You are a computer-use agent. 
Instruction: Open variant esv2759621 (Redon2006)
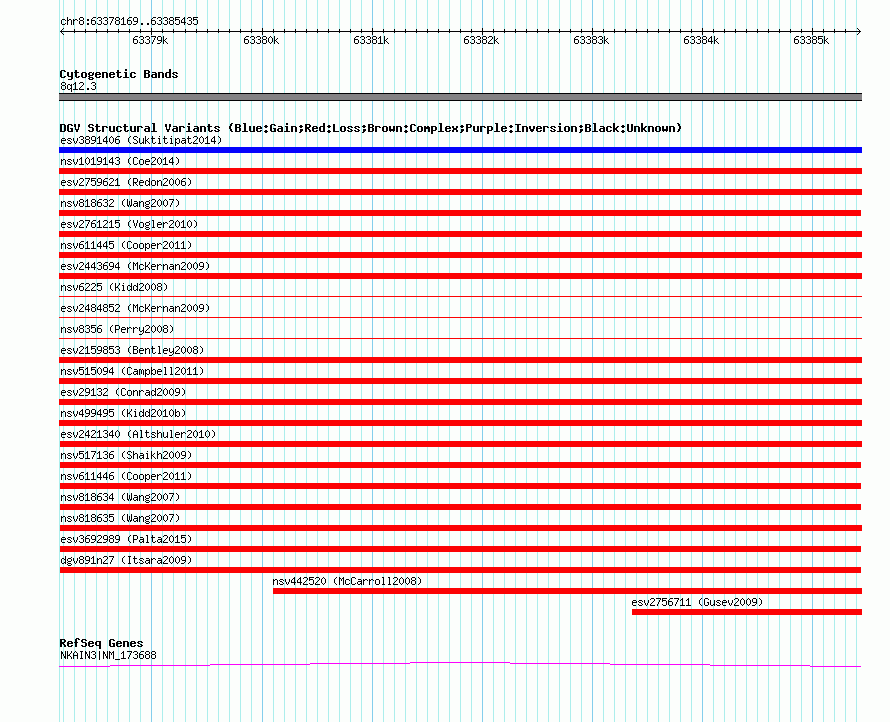(x=126, y=182)
